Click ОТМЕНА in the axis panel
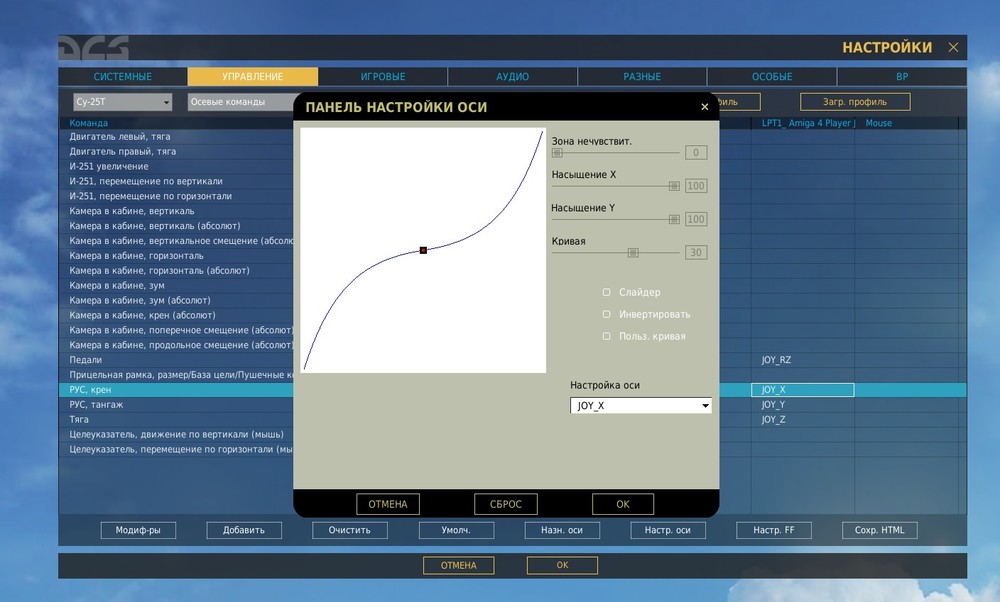The width and height of the screenshot is (1000, 602). 388,504
